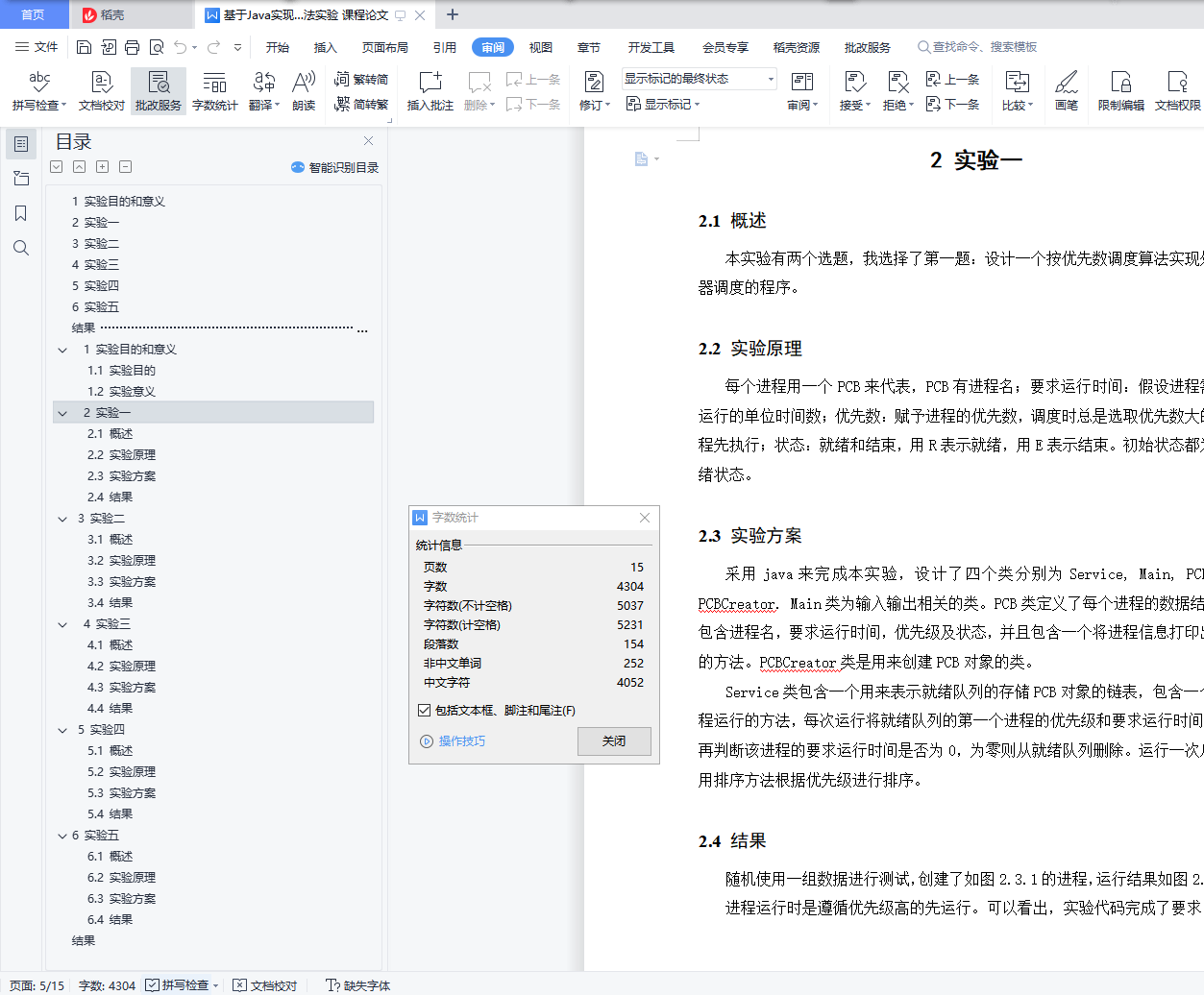This screenshot has height=995, width=1204.
Task: Toggle include text boxes, footnotes checkbox (包括文本框)
Action: click(x=424, y=711)
